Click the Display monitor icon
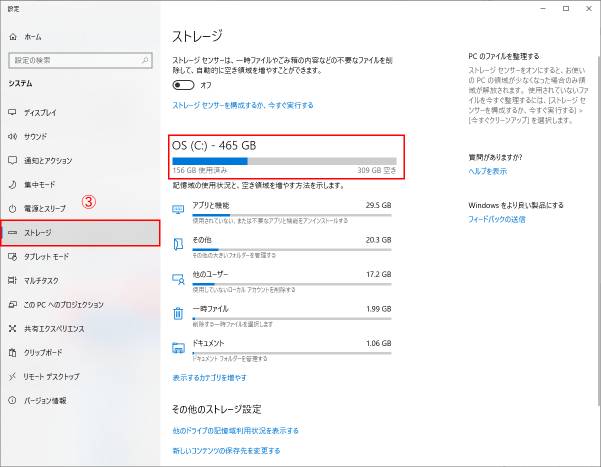Image resolution: width=601 pixels, height=467 pixels. tap(12, 112)
